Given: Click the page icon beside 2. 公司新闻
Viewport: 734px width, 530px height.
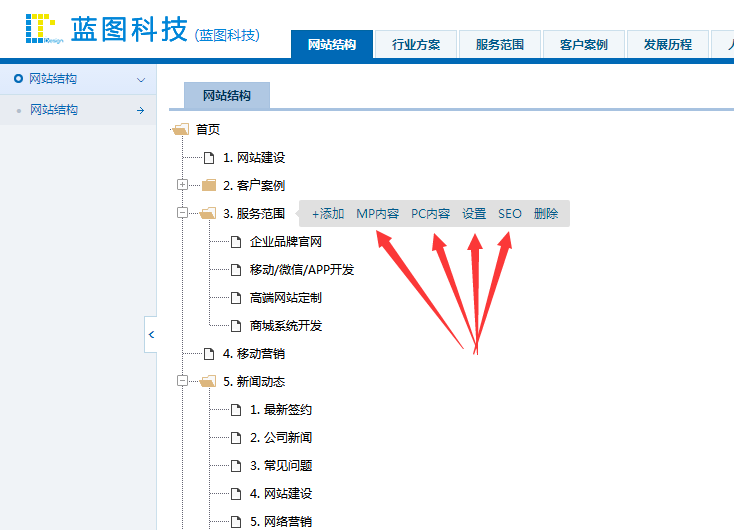Looking at the screenshot, I should coord(236,438).
